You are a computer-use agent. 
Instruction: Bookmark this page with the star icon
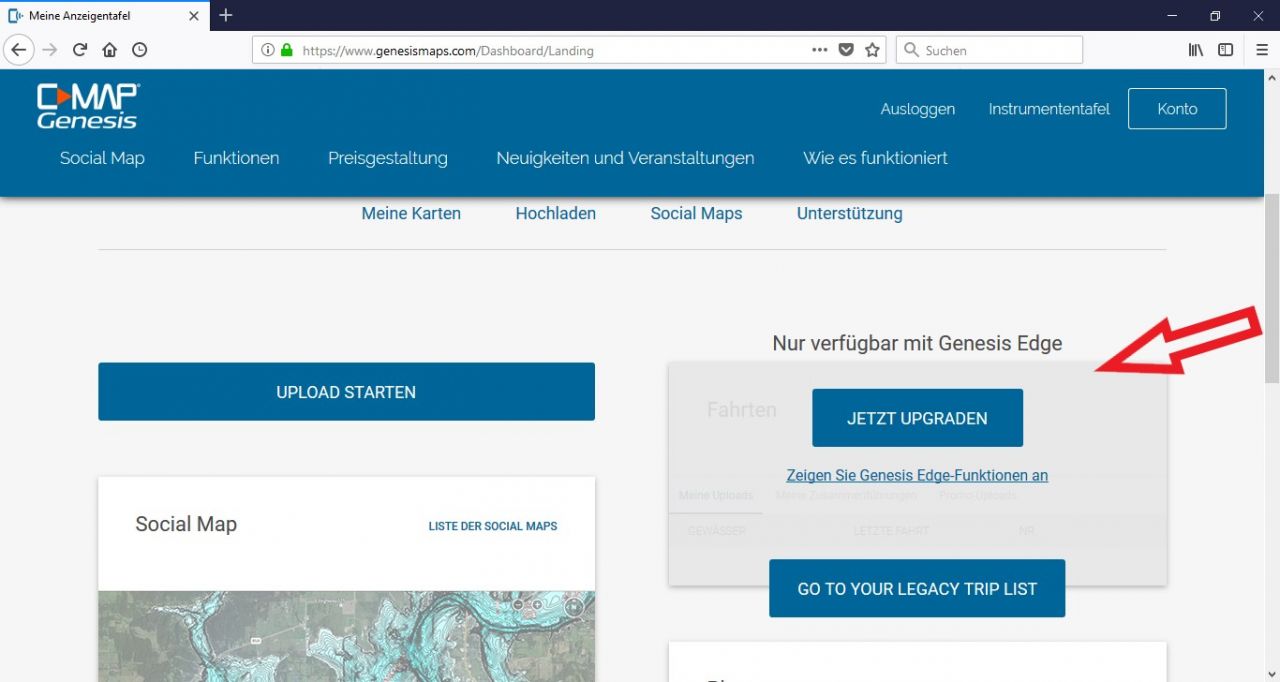(x=872, y=50)
